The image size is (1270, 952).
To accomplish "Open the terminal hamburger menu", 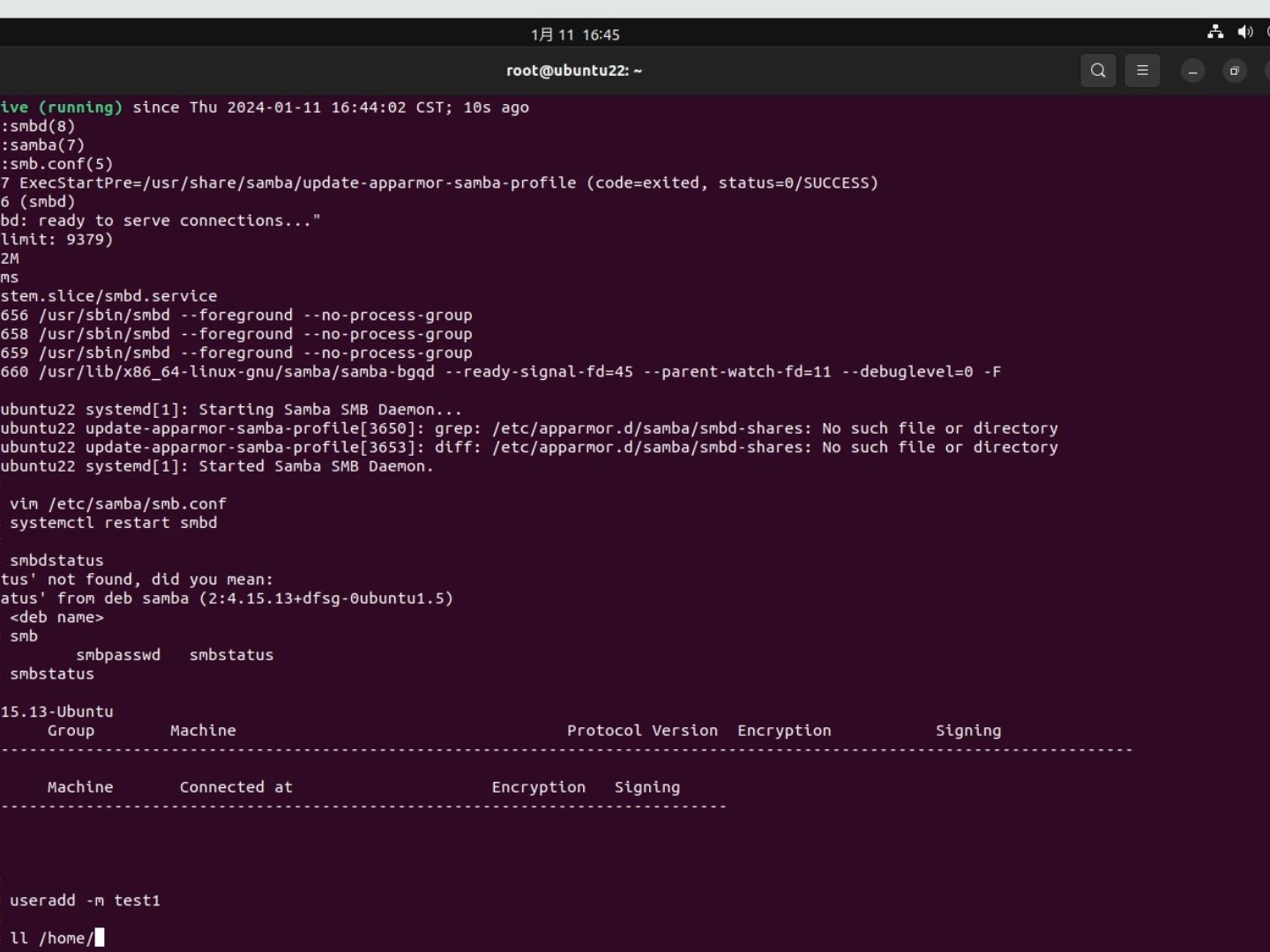I will 1143,71.
